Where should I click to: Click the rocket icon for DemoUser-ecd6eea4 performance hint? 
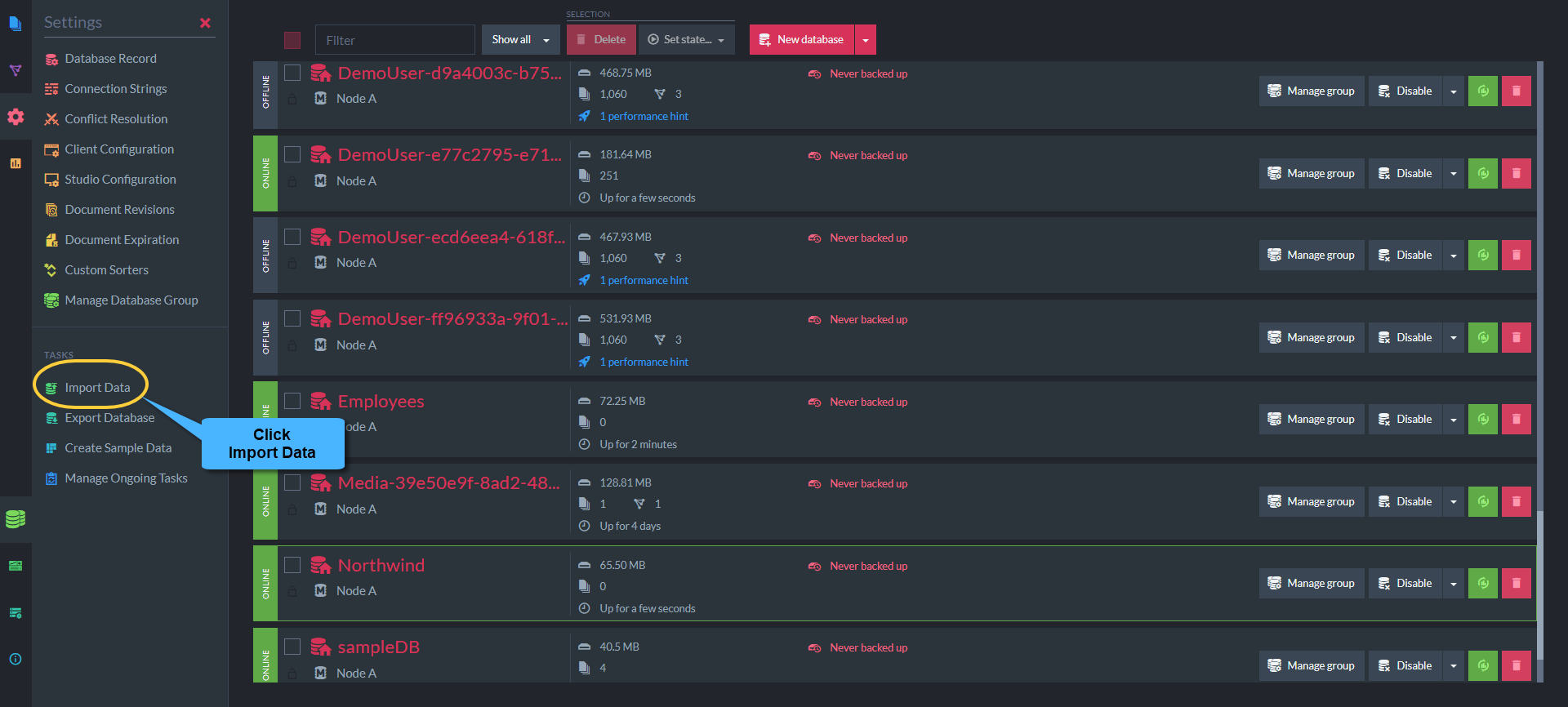[x=584, y=280]
